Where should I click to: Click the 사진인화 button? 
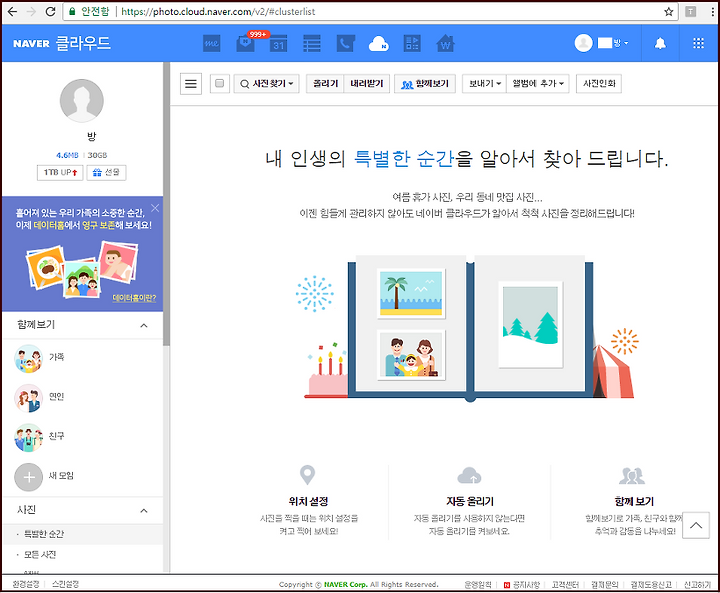pos(599,84)
